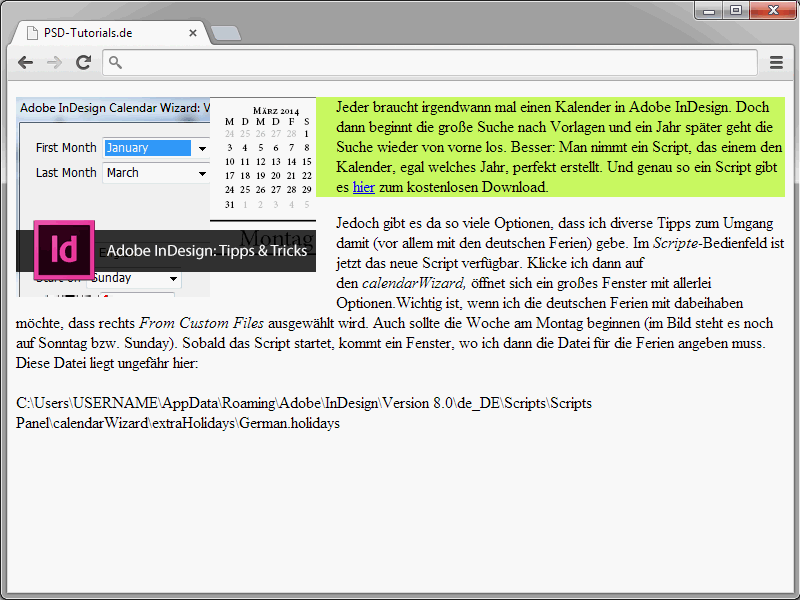Open the Last Month dropdown showing March

156,173
